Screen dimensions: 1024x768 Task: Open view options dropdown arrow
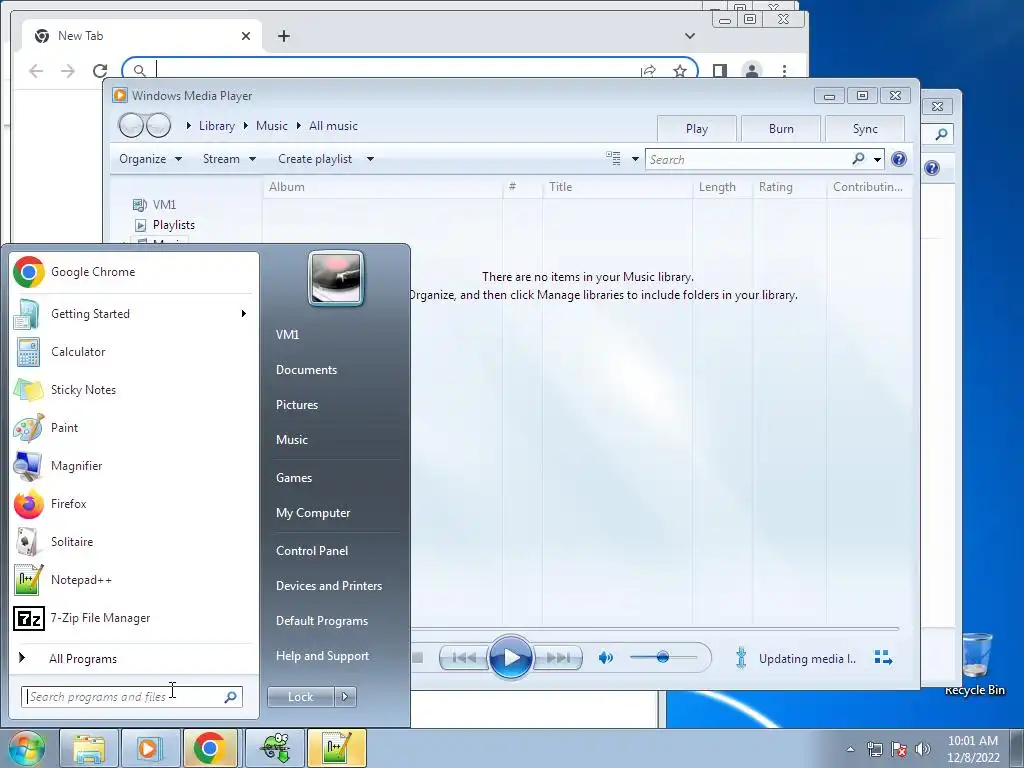635,159
